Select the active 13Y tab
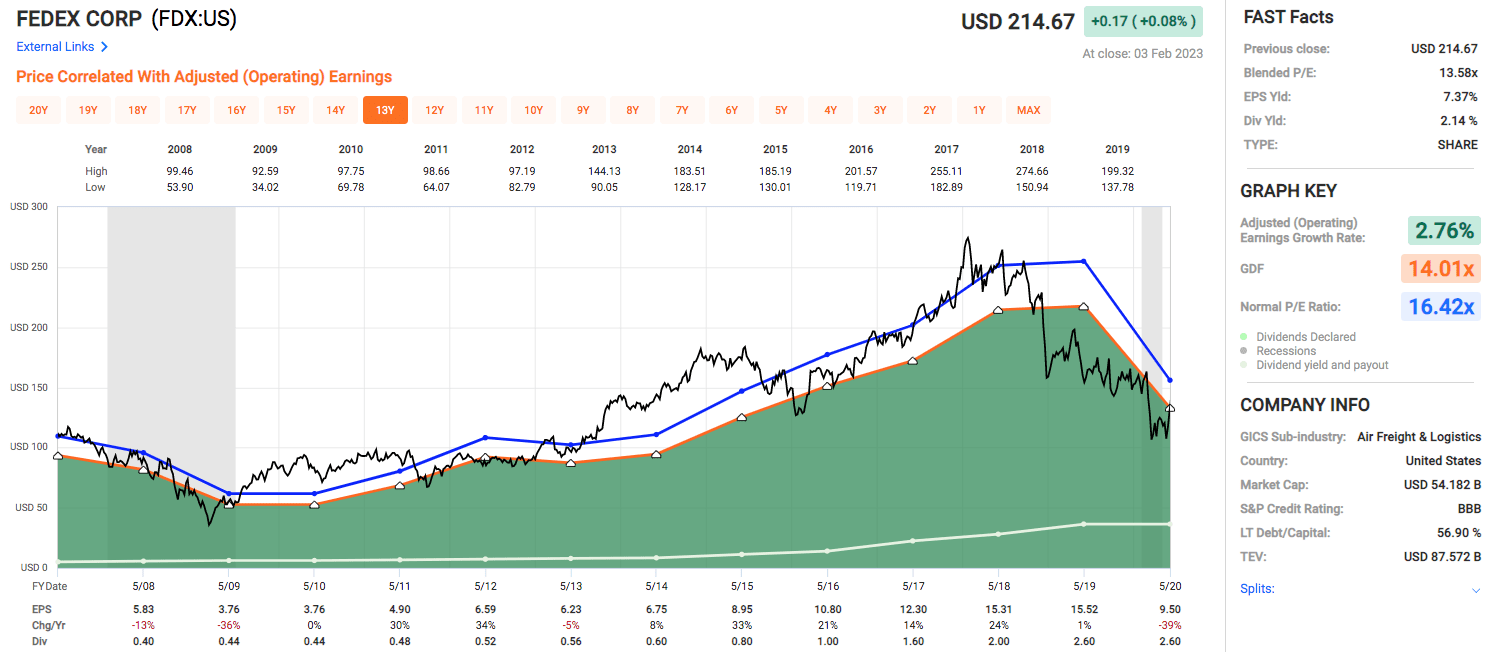Viewport: 1492px width, 652px height. [385, 110]
